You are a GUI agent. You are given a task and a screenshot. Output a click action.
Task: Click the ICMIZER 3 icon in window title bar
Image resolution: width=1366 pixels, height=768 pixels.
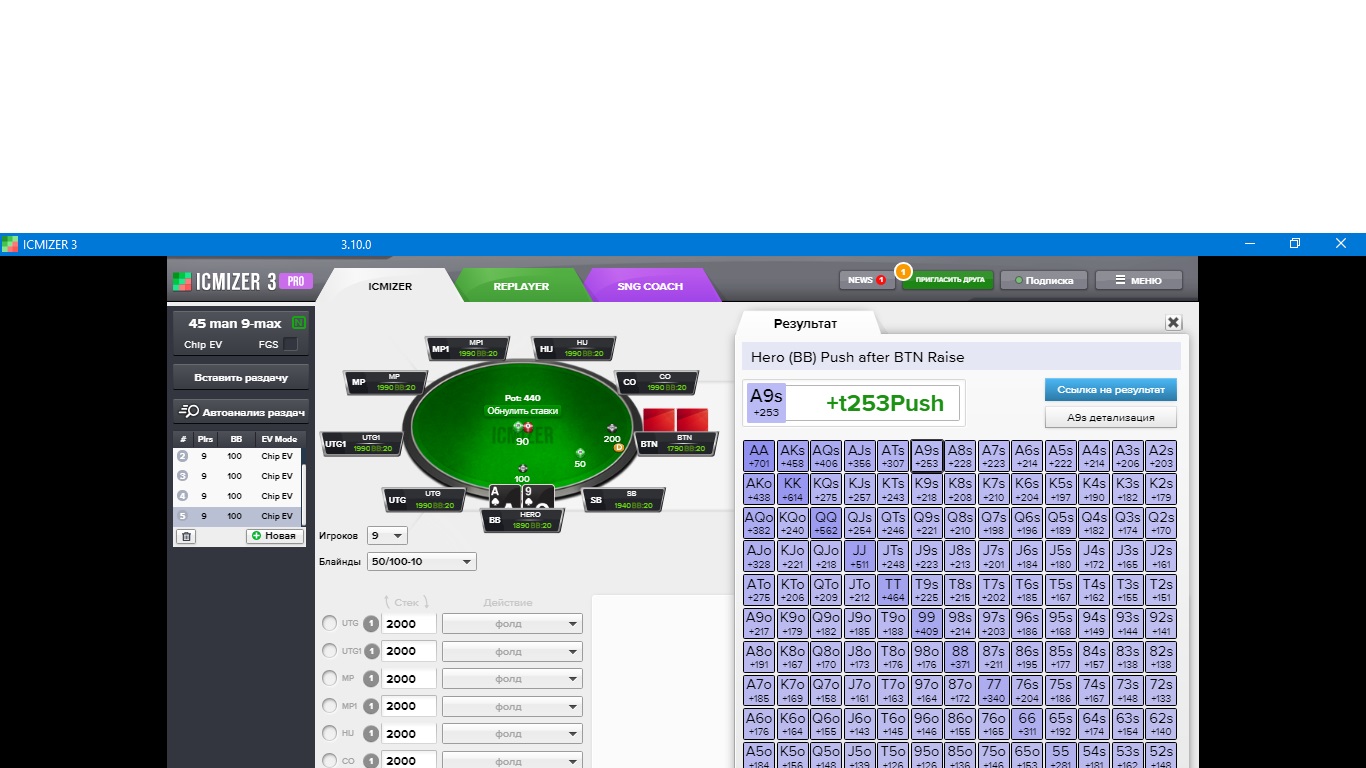point(10,244)
